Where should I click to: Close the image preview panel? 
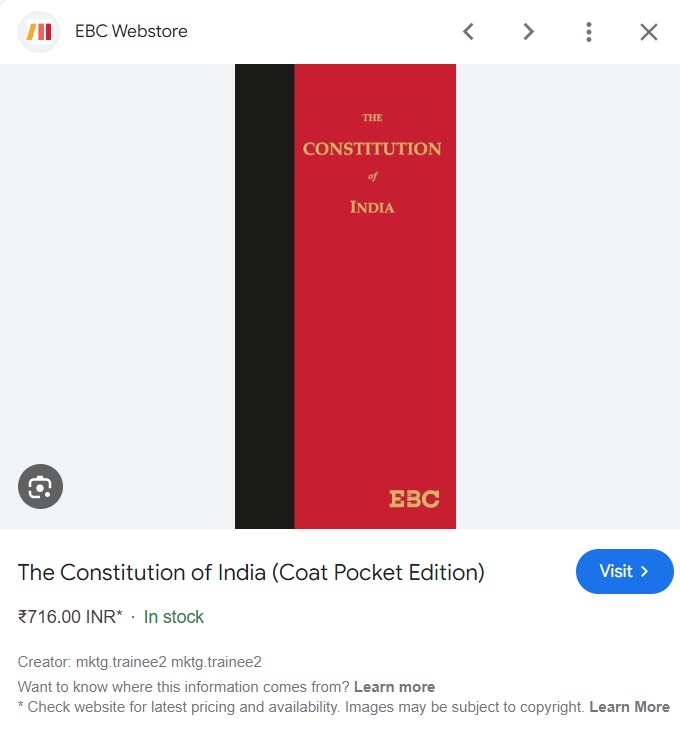[649, 32]
